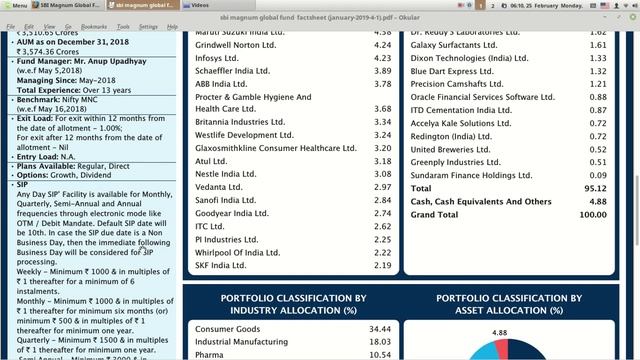
Task: Click the US flag keyboard layout indicator
Action: pyautogui.click(x=604, y=5)
